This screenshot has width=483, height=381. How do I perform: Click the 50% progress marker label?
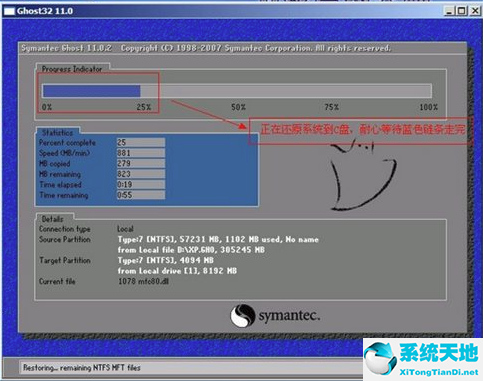coord(238,107)
